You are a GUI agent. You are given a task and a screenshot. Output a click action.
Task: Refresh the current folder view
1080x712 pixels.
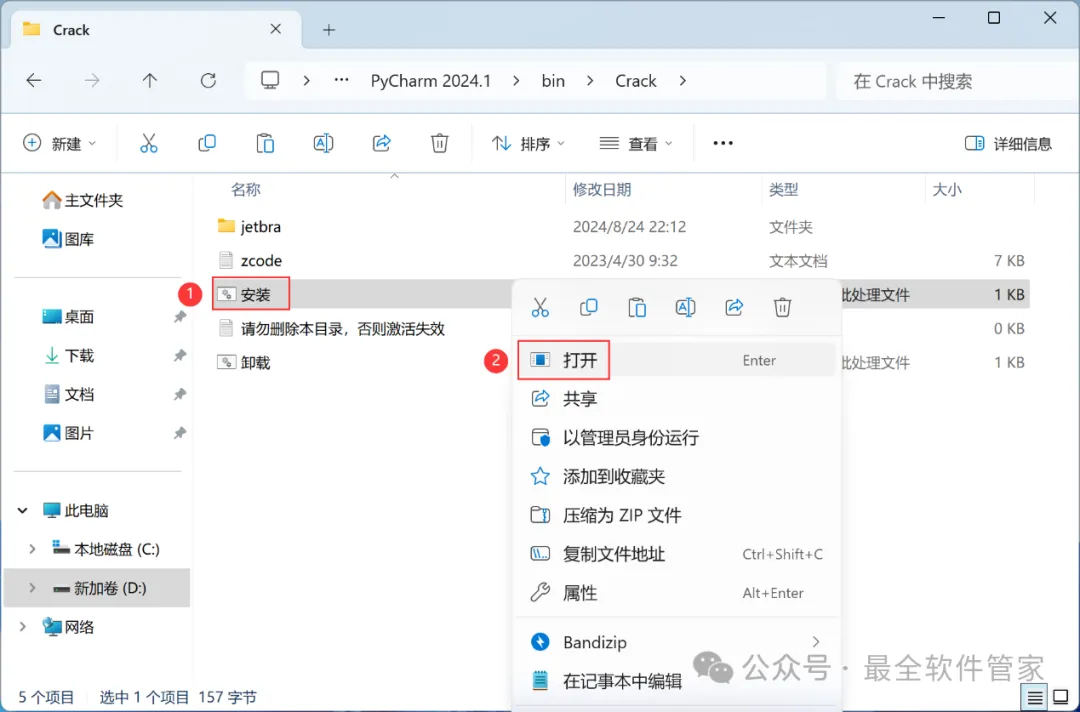click(208, 81)
